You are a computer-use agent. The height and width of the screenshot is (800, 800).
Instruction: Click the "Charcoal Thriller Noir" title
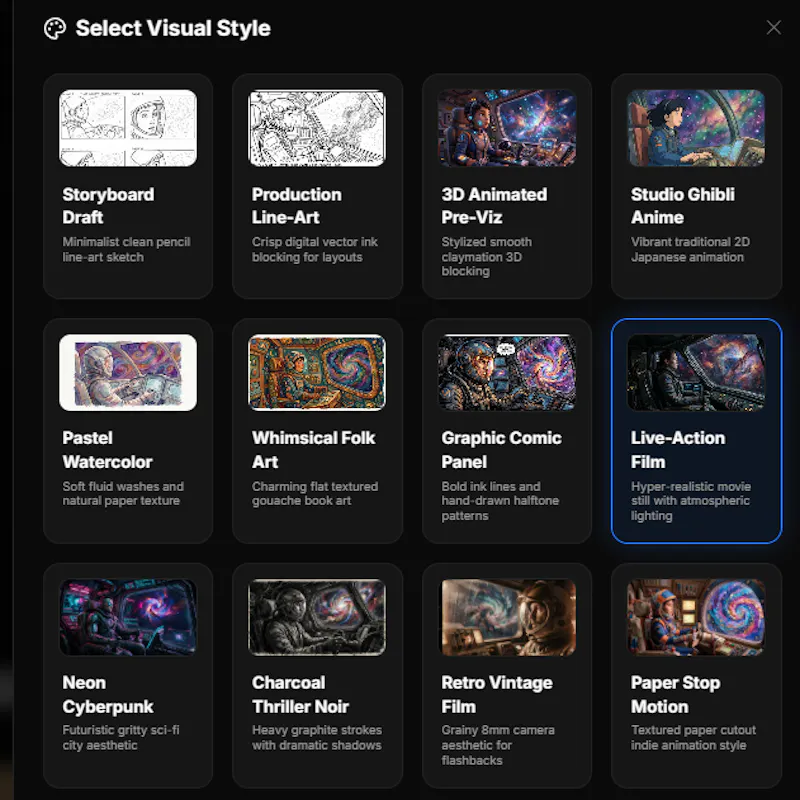(300, 695)
